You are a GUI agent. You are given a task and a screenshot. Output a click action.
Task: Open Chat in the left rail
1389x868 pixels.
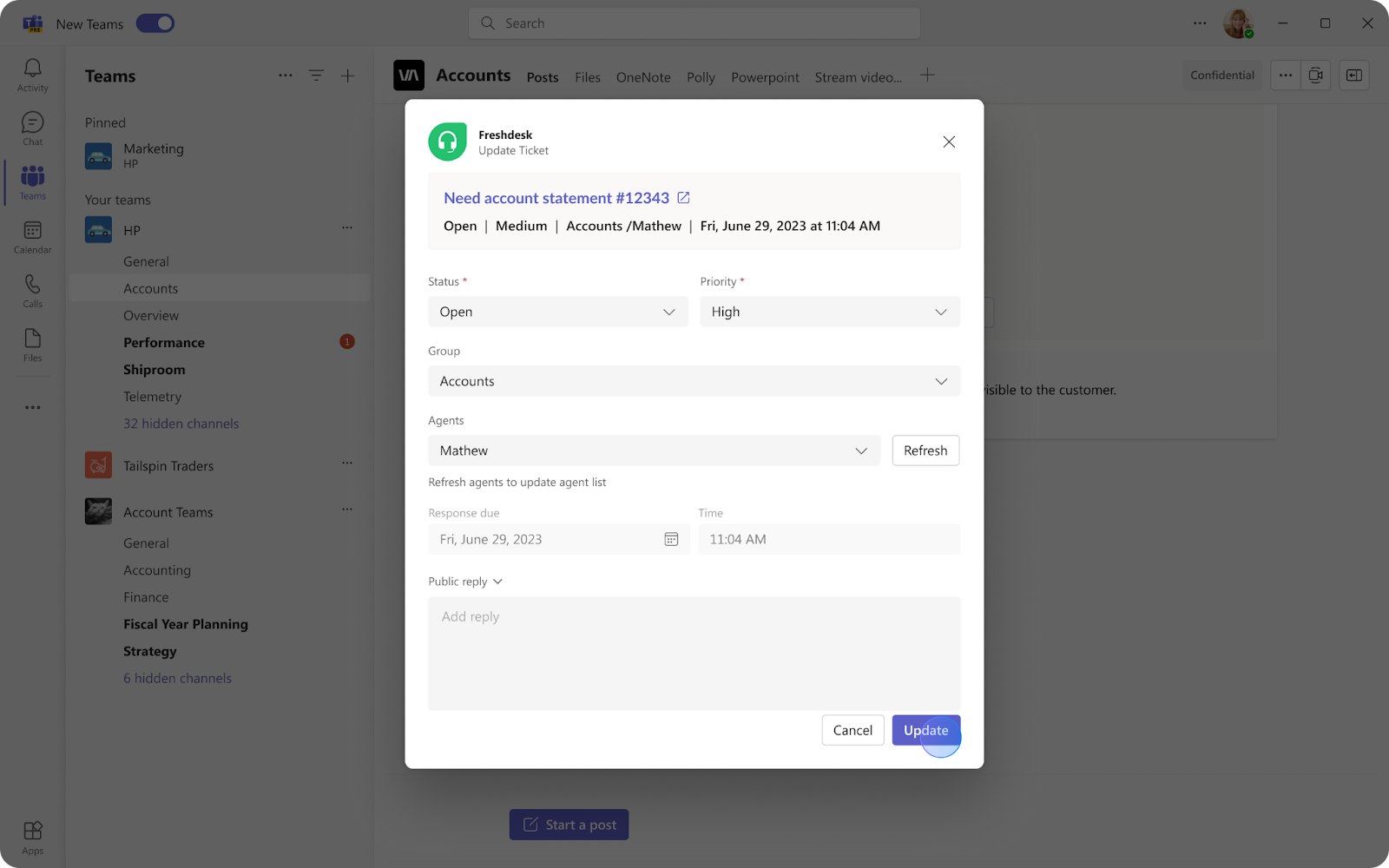32,129
